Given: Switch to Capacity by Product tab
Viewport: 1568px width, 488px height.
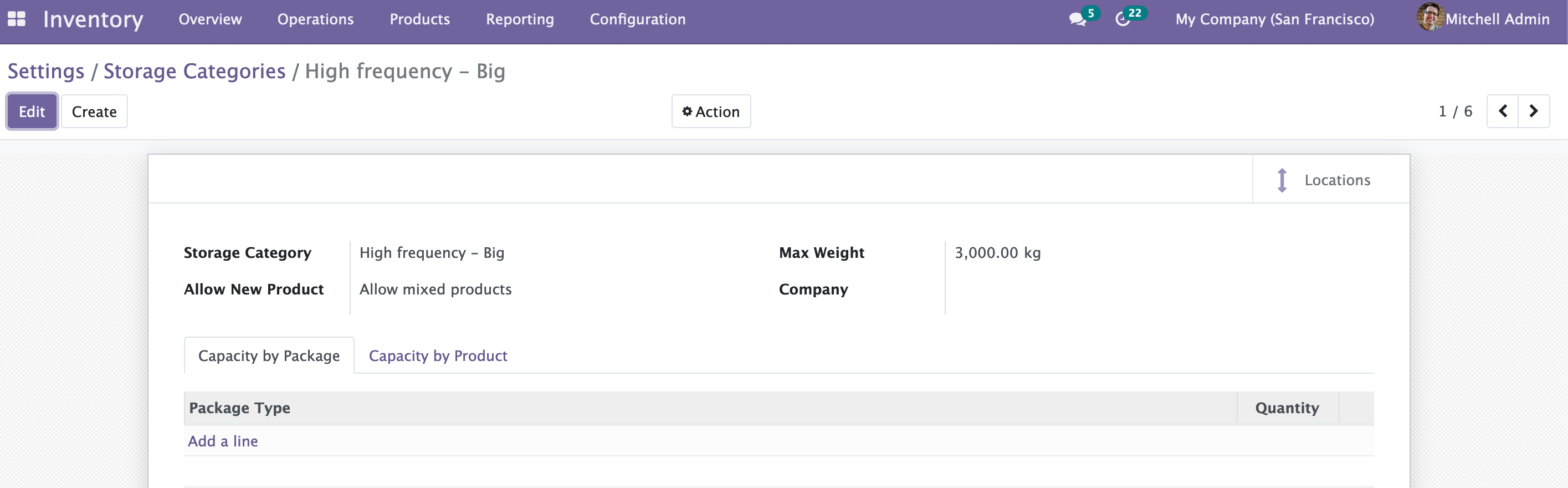Looking at the screenshot, I should (x=438, y=356).
